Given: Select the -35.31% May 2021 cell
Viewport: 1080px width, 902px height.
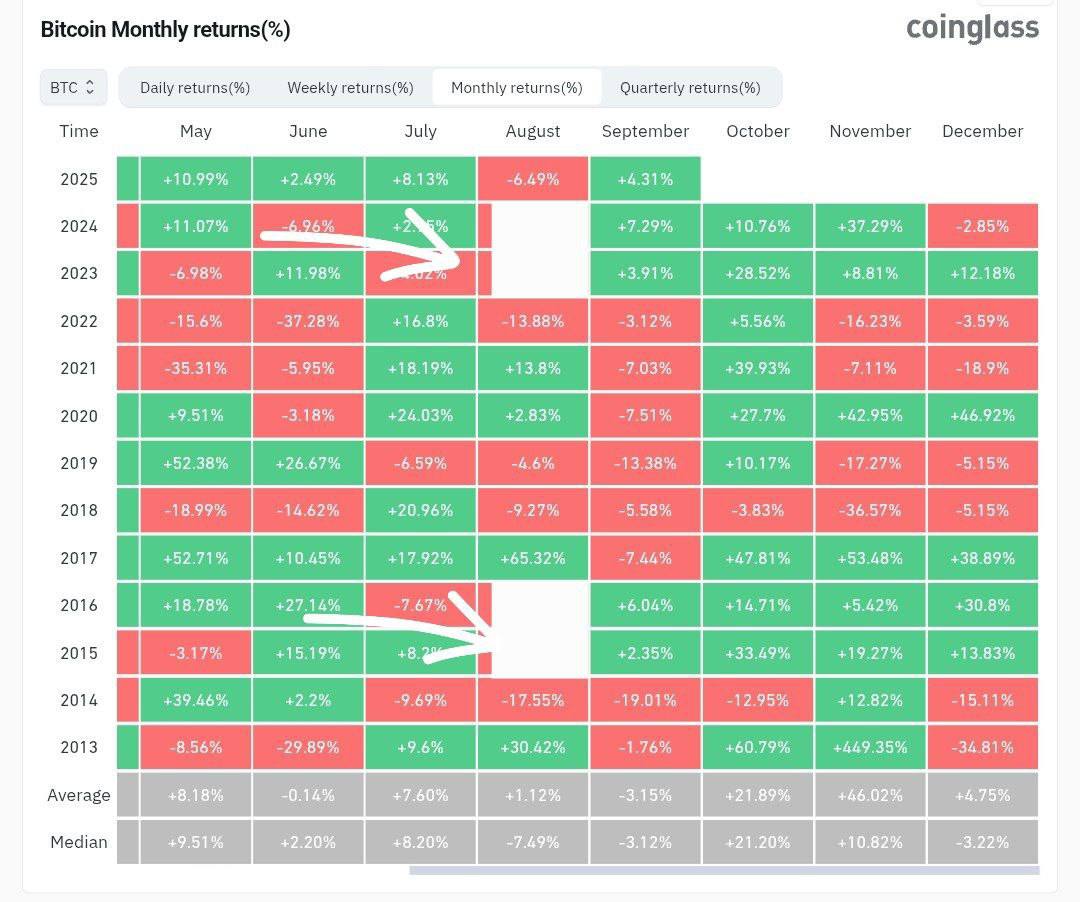Looking at the screenshot, I should 196,368.
